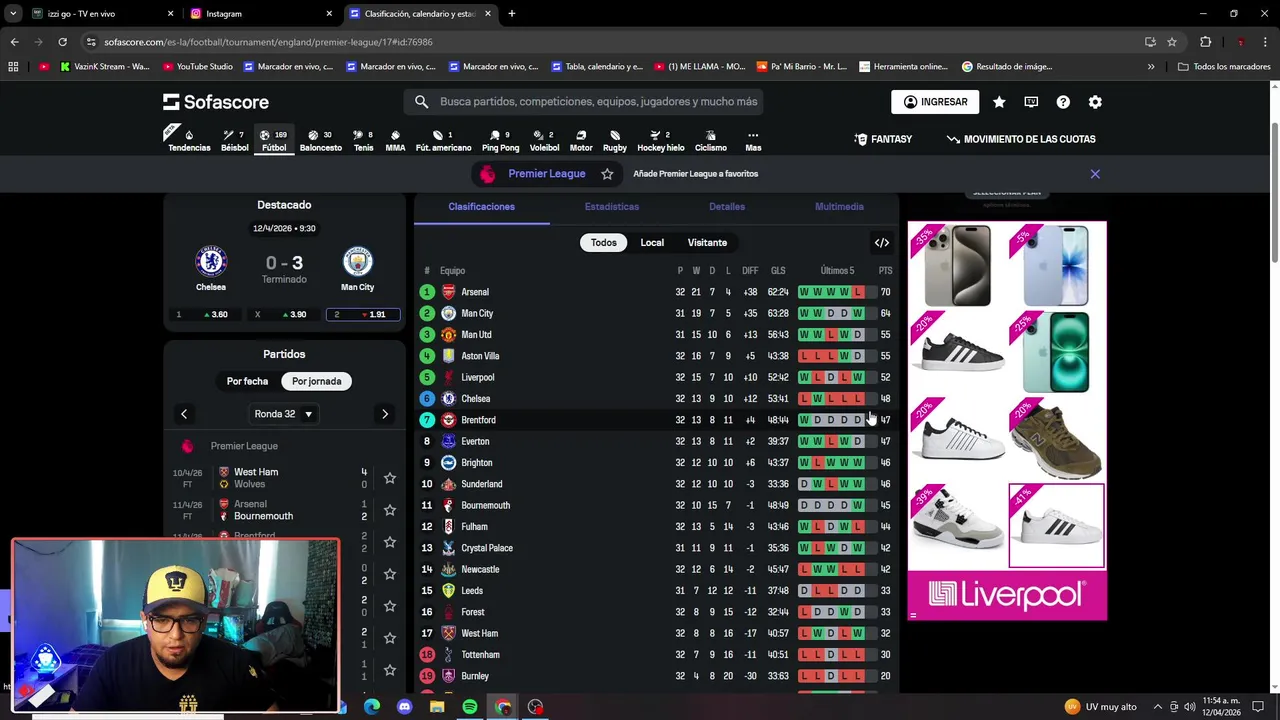Select the draw odds 3.90
The width and height of the screenshot is (1280, 720).
click(282, 314)
